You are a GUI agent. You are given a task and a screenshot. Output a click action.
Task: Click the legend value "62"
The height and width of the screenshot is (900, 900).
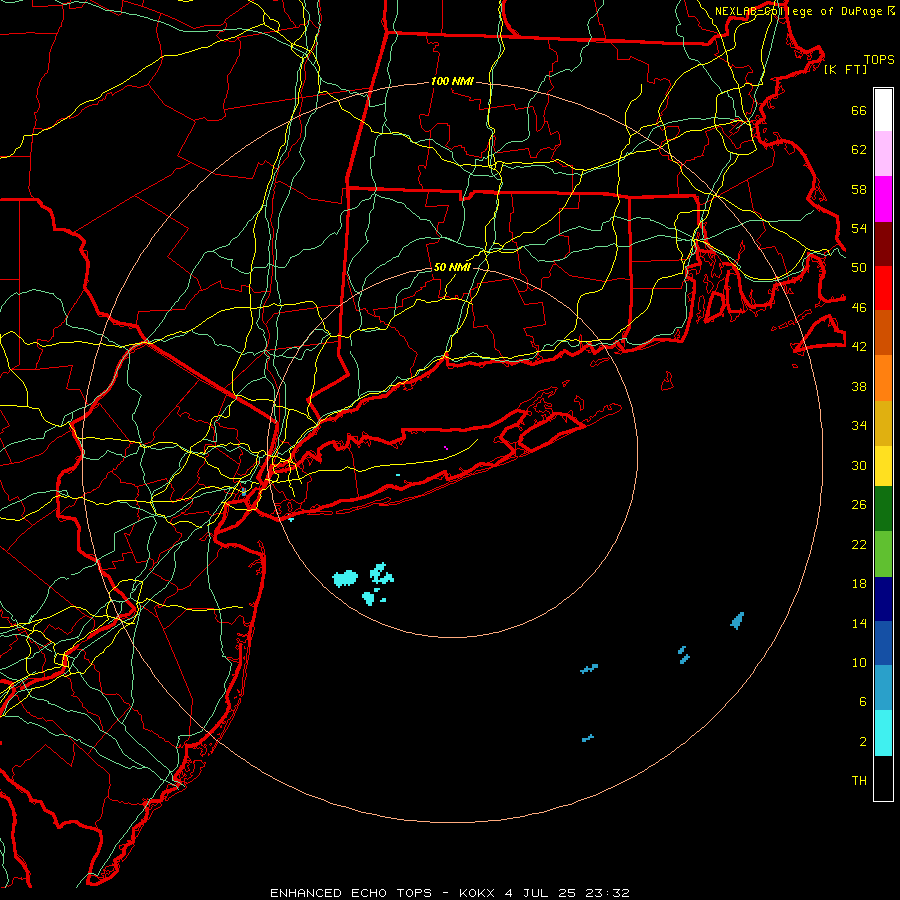[859, 149]
